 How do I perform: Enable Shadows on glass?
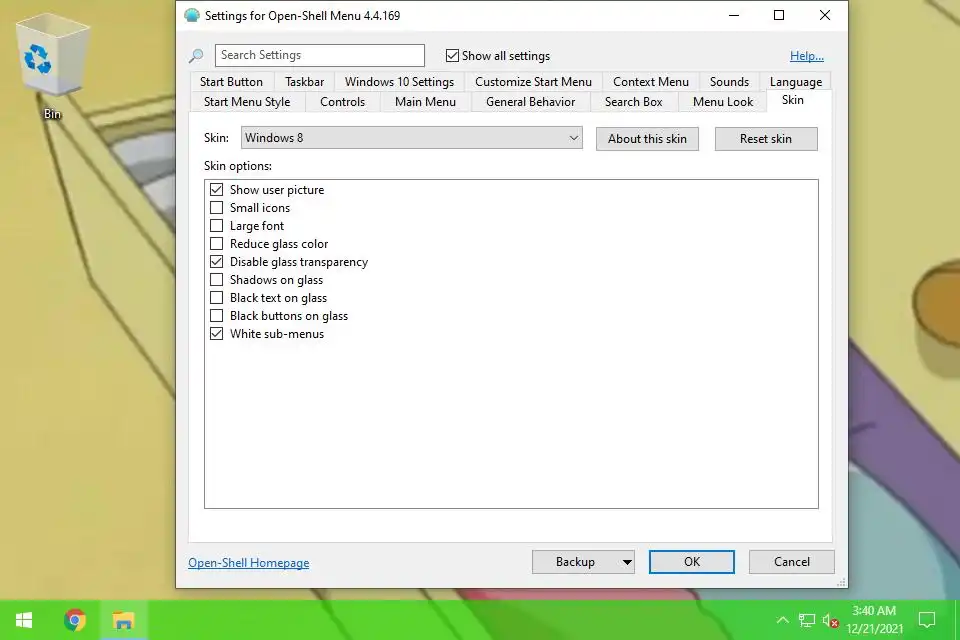click(216, 280)
